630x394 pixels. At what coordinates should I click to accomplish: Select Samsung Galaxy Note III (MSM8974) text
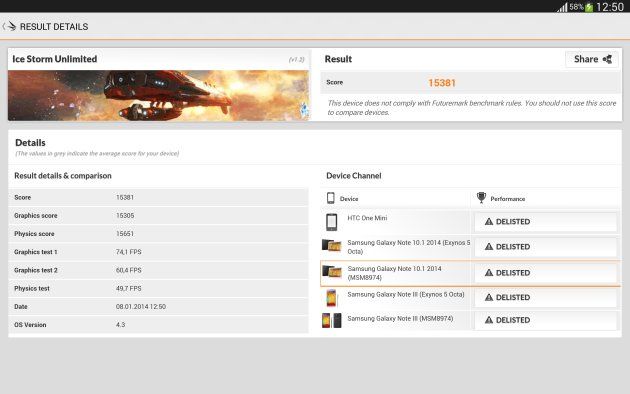point(400,318)
